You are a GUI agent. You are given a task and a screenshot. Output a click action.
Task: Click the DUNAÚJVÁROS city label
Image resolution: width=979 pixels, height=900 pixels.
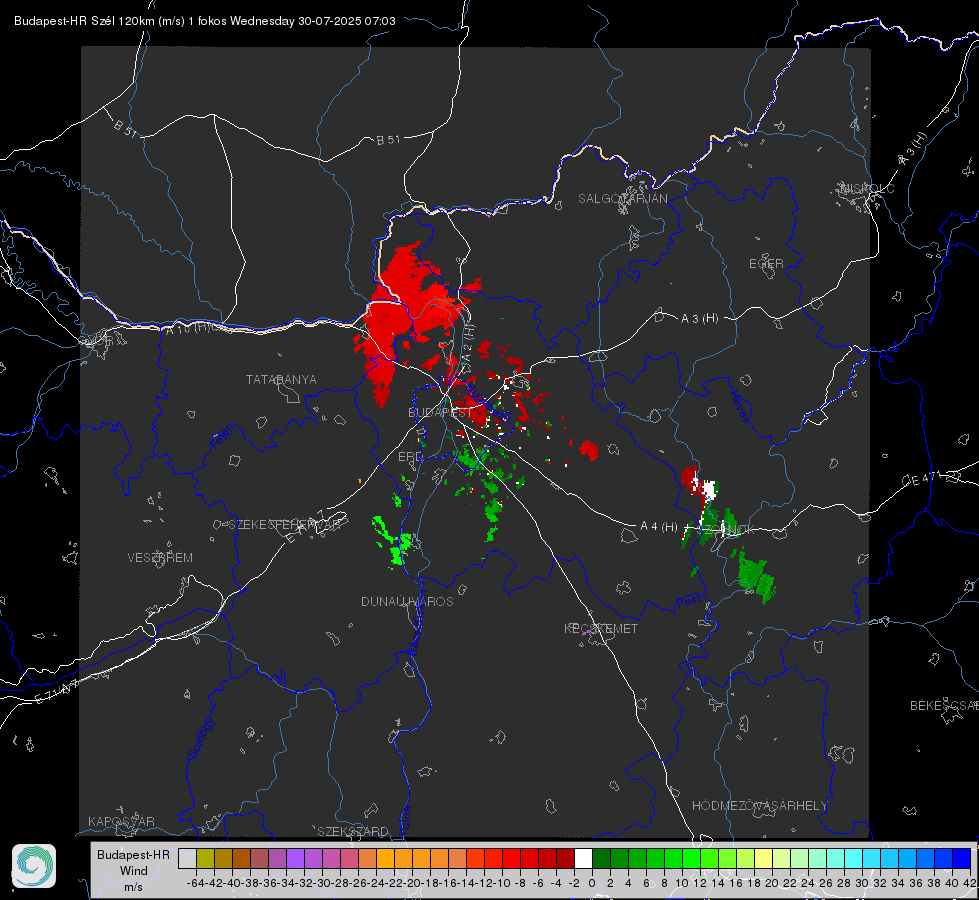pyautogui.click(x=407, y=601)
